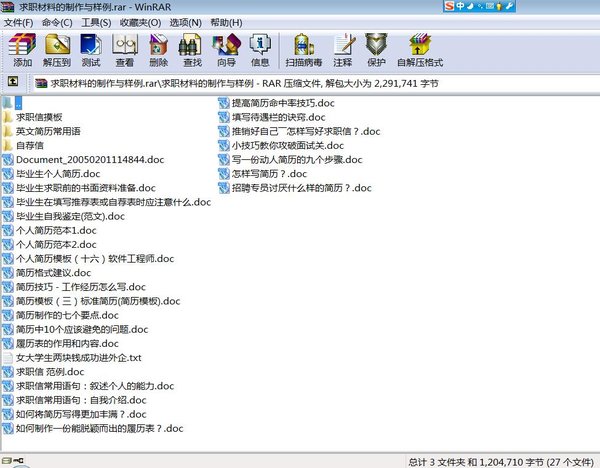This screenshot has width=600, height=468.
Task: Click the drive icon in status bar
Action: 8,460
